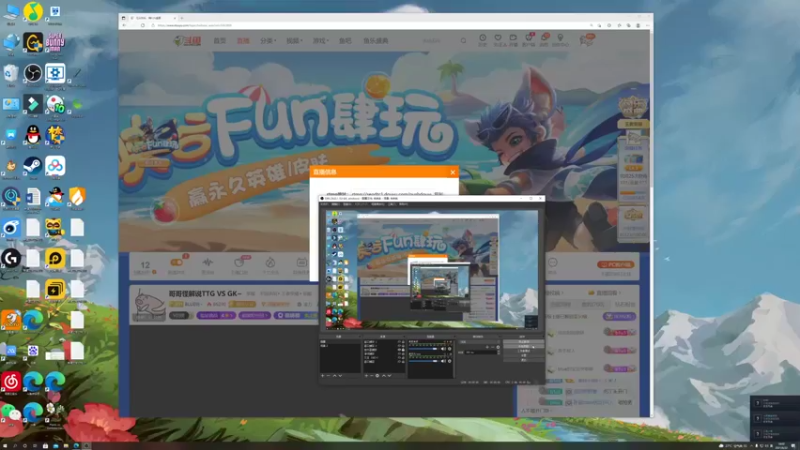Open the This PC desktop icon
Viewport: 800px width, 450px height.
click(x=11, y=11)
